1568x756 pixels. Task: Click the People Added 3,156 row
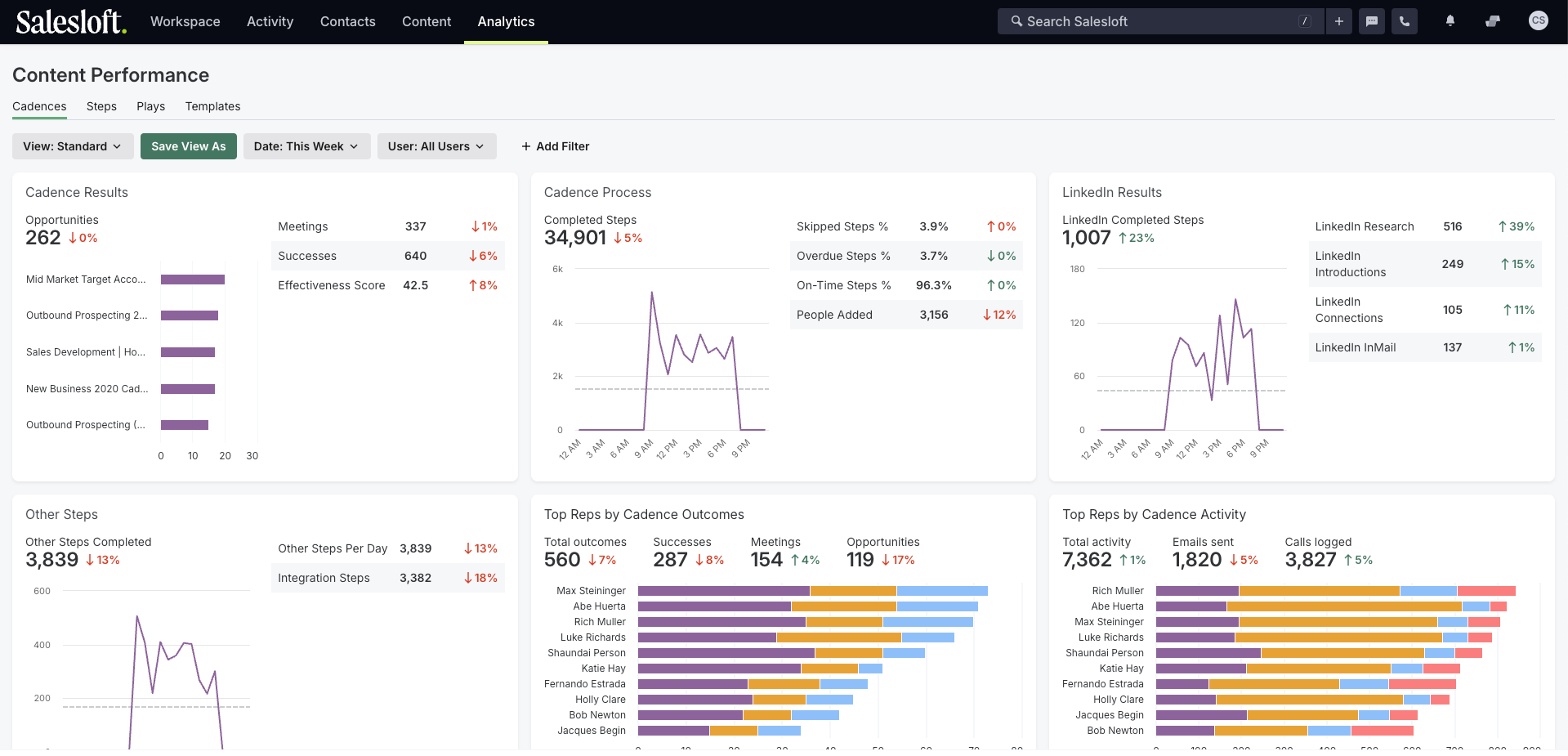[x=906, y=315]
